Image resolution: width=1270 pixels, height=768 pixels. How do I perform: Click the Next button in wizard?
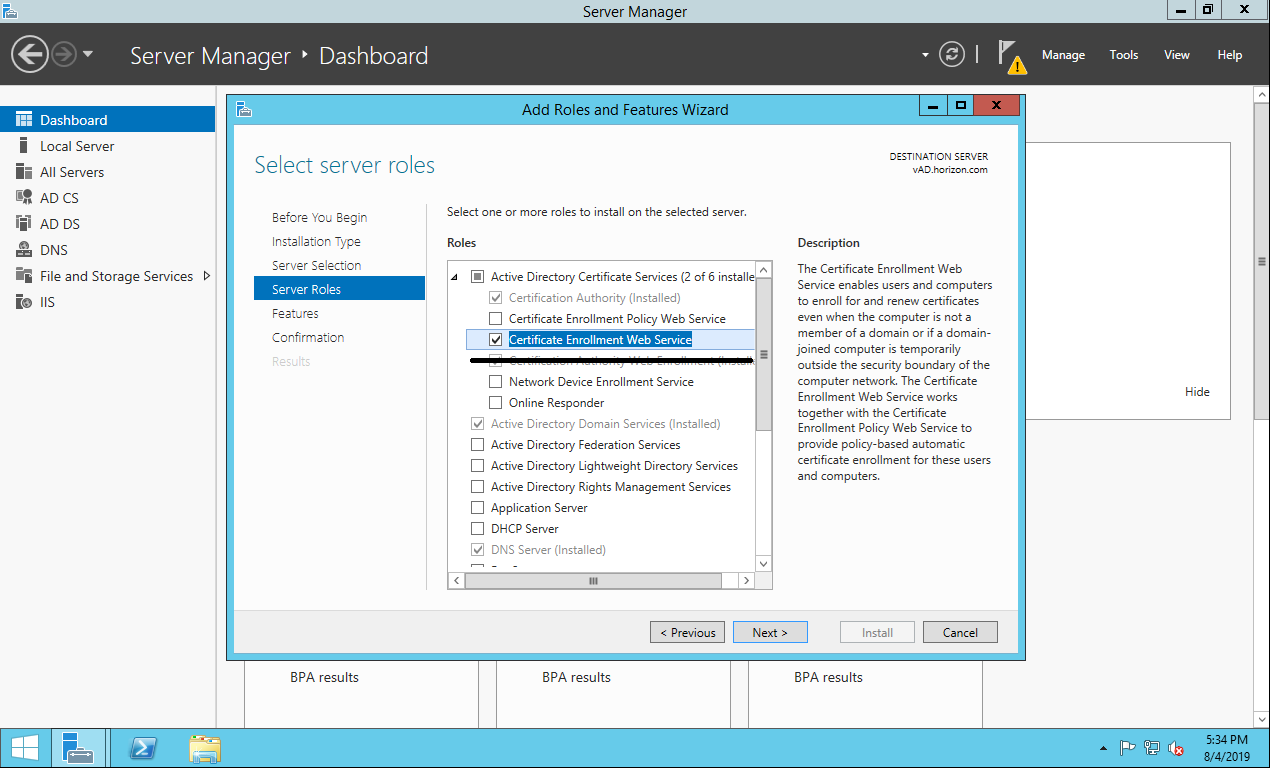(769, 632)
